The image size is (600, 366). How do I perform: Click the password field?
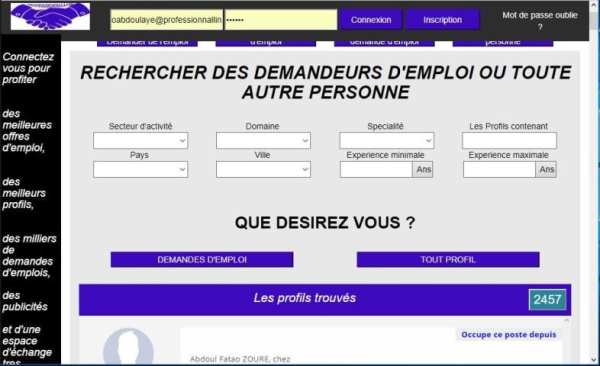(281, 20)
